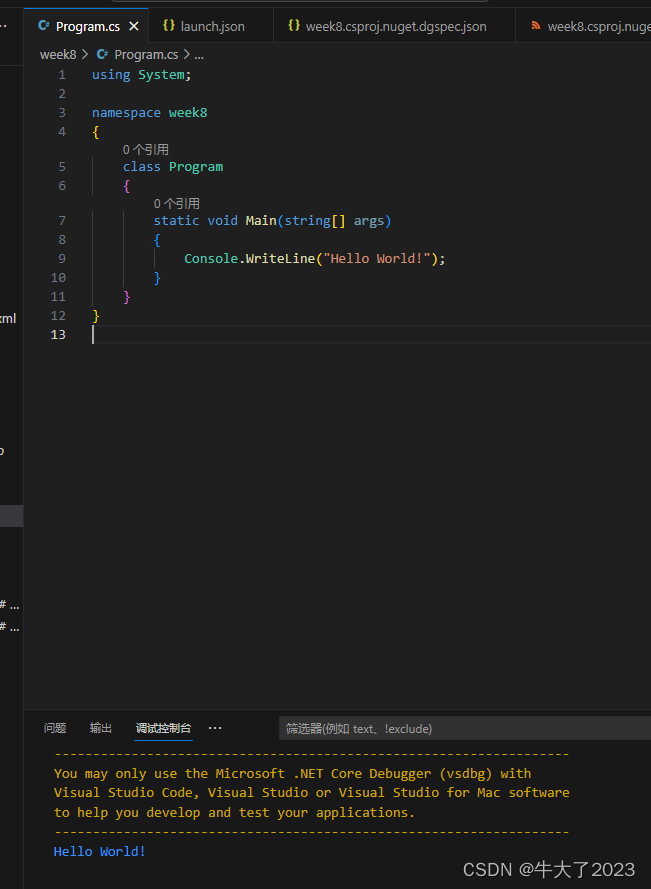The width and height of the screenshot is (651, 889).
Task: Close the Program.cs editor tab
Action: [134, 26]
